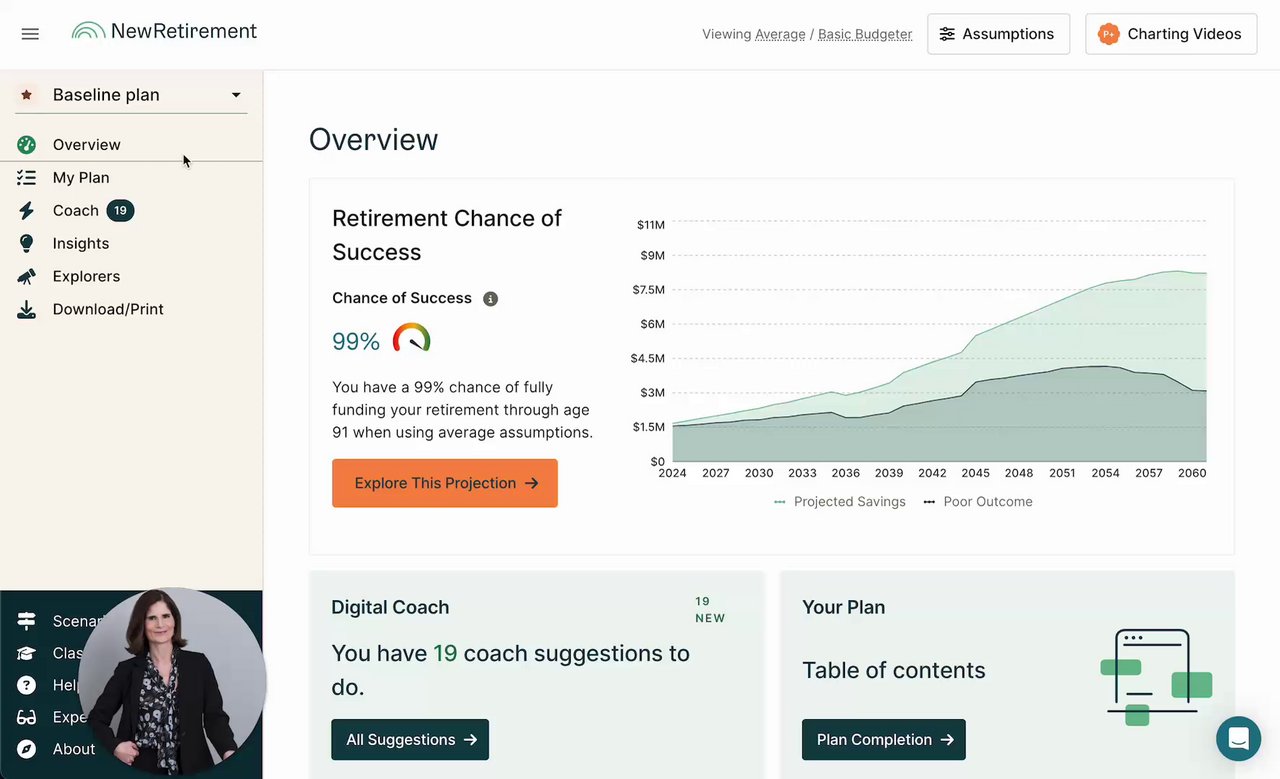The height and width of the screenshot is (779, 1280).
Task: Open the hamburger menu icon
Action: click(x=30, y=34)
